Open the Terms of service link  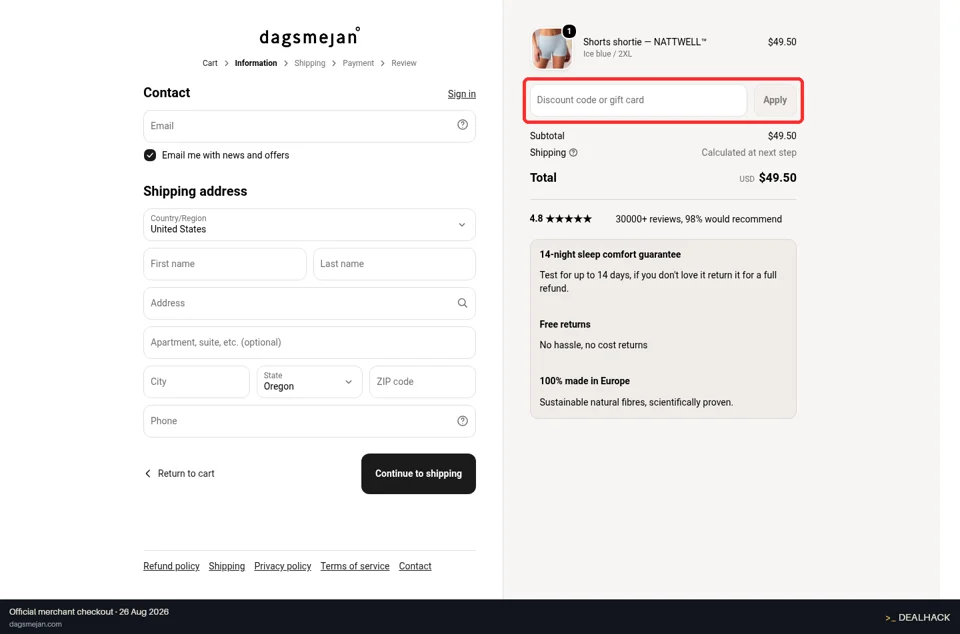[355, 566]
